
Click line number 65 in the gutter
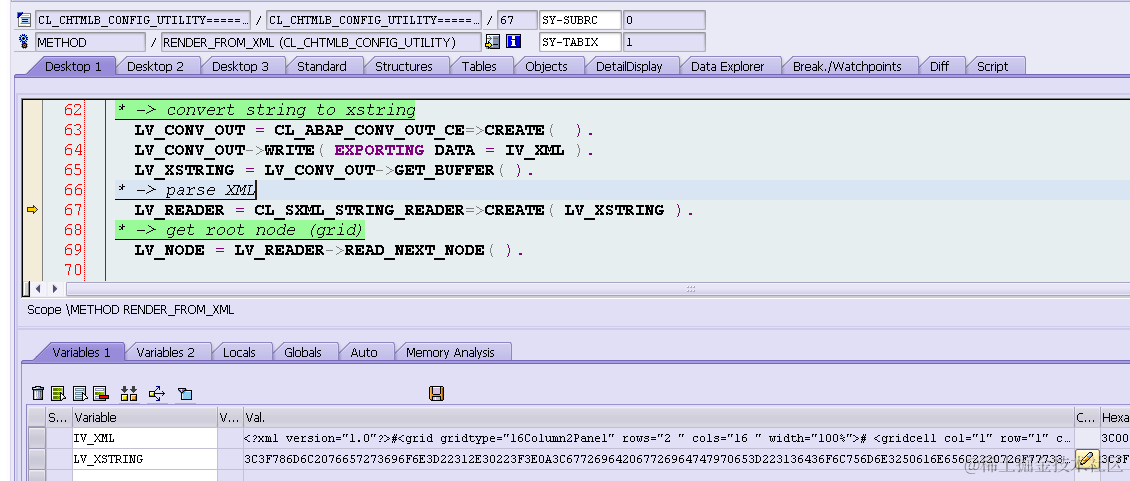73,170
